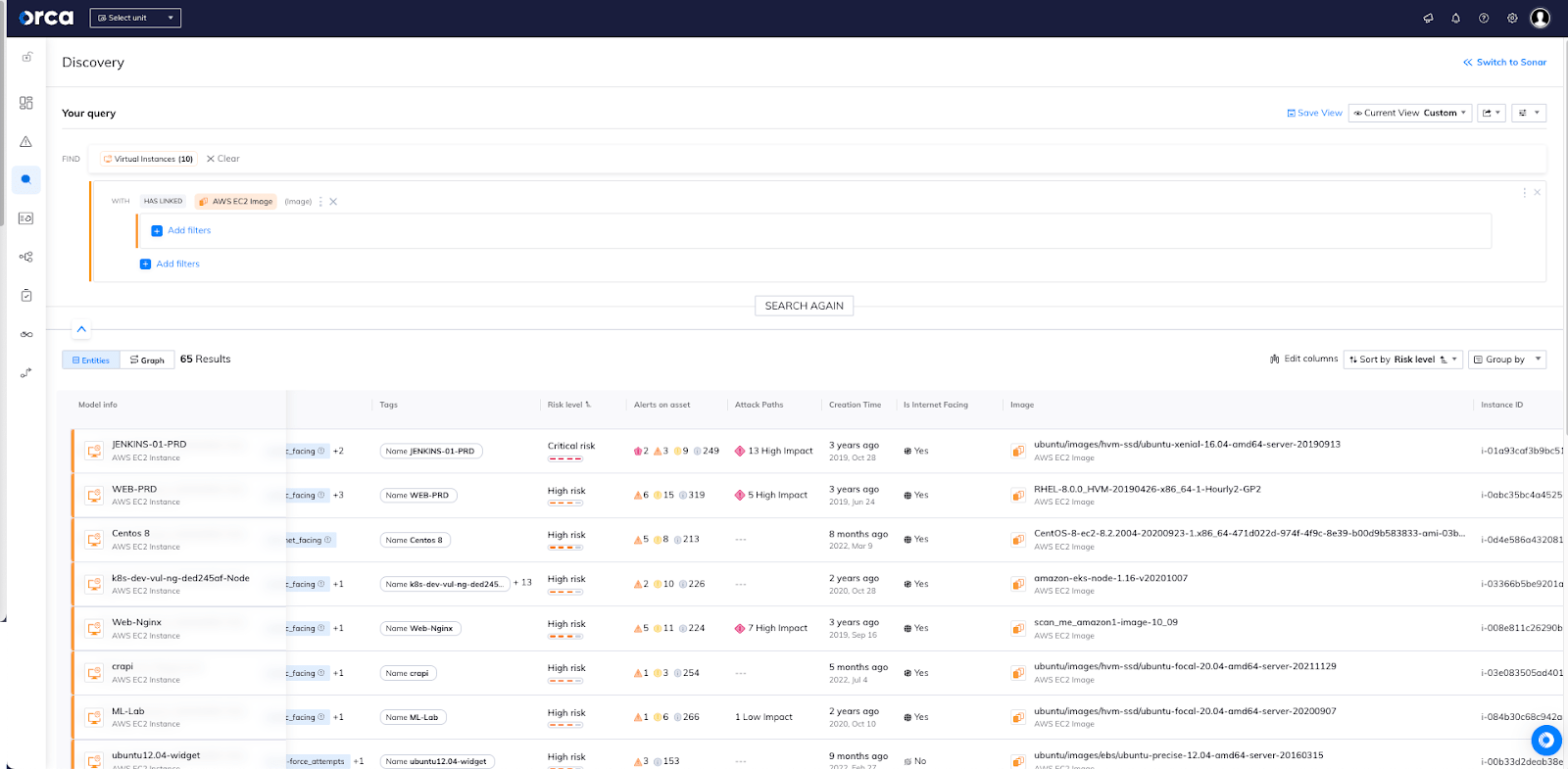The width and height of the screenshot is (1568, 769).
Task: Click the 65 Results count
Action: tap(205, 360)
